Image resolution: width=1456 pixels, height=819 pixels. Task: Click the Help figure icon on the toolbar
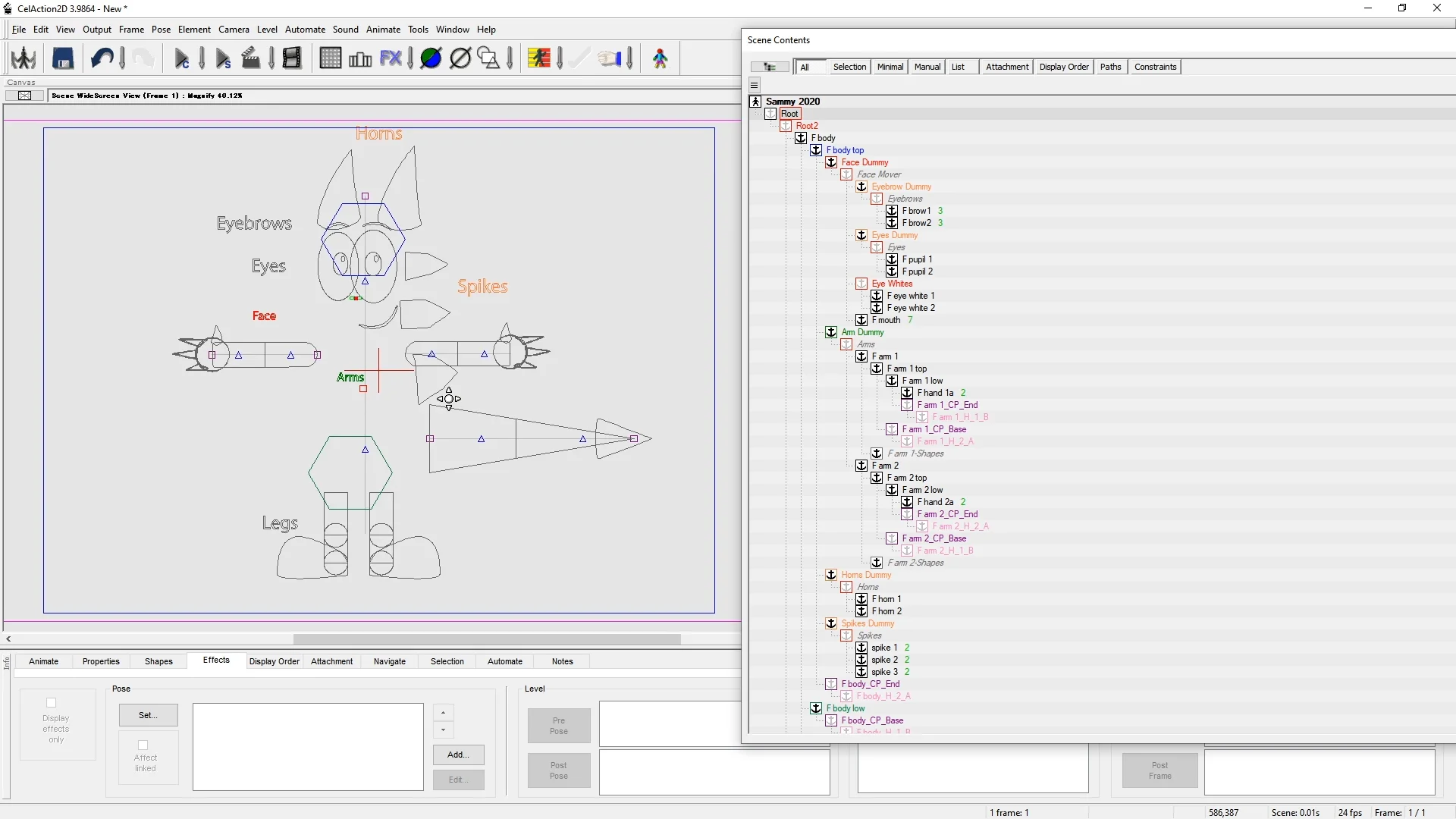pyautogui.click(x=660, y=58)
